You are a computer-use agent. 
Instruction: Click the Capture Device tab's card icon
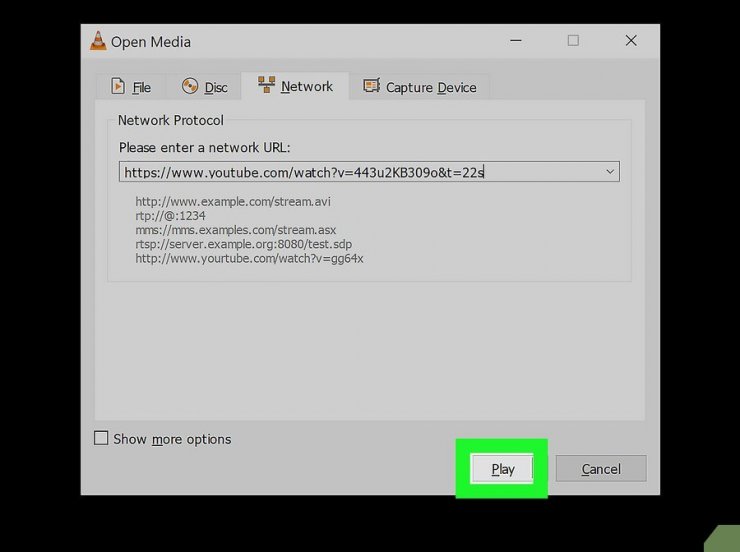click(x=372, y=87)
